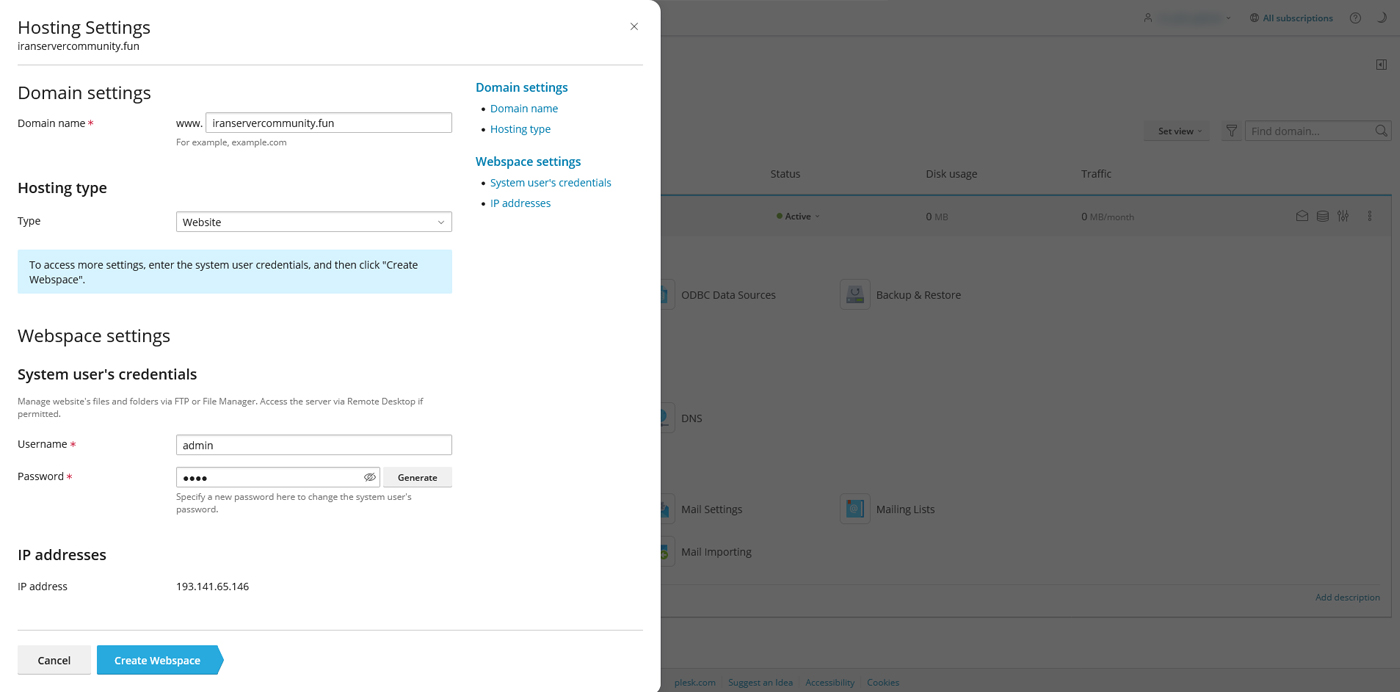Open Hosting Settings via the sliders icon

[x=1343, y=215]
